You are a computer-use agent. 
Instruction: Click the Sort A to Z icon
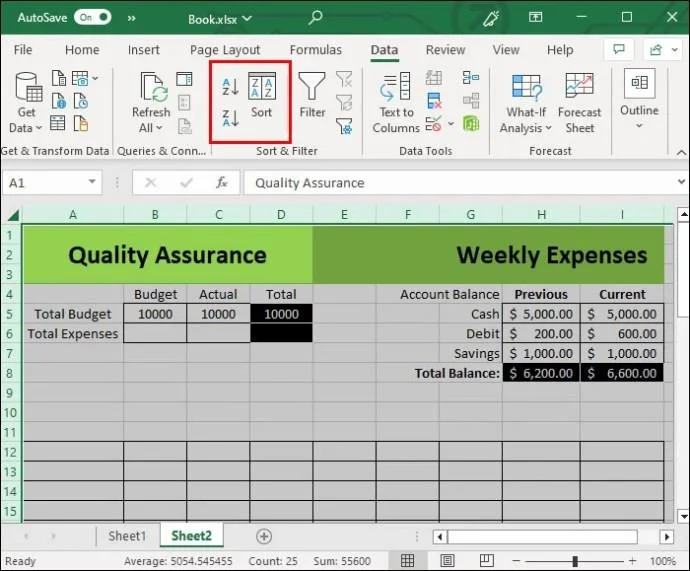click(x=230, y=87)
